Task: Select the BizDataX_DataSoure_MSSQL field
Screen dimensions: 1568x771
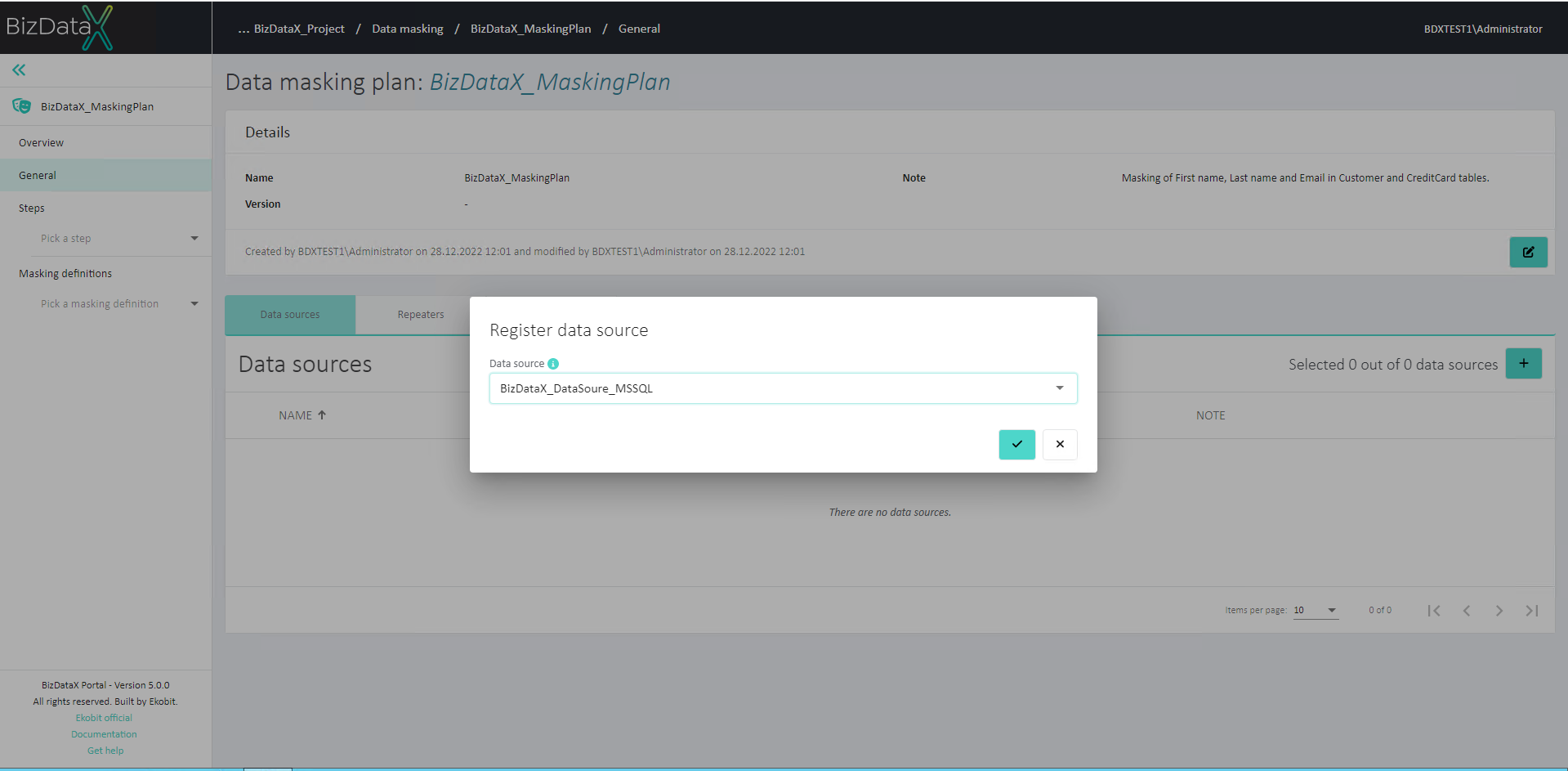Action: [x=783, y=388]
